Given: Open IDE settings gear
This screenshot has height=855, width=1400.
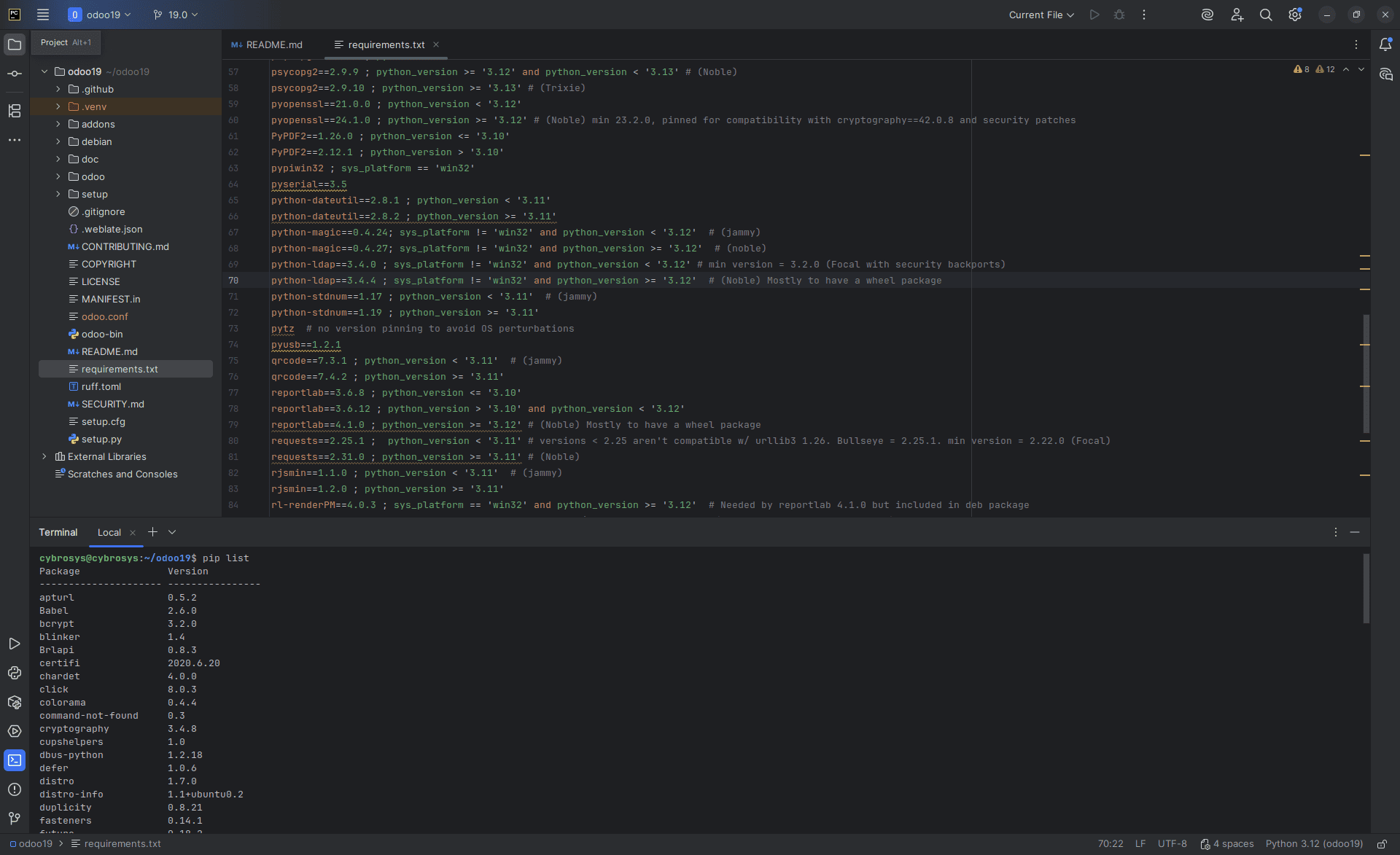Looking at the screenshot, I should coord(1295,15).
